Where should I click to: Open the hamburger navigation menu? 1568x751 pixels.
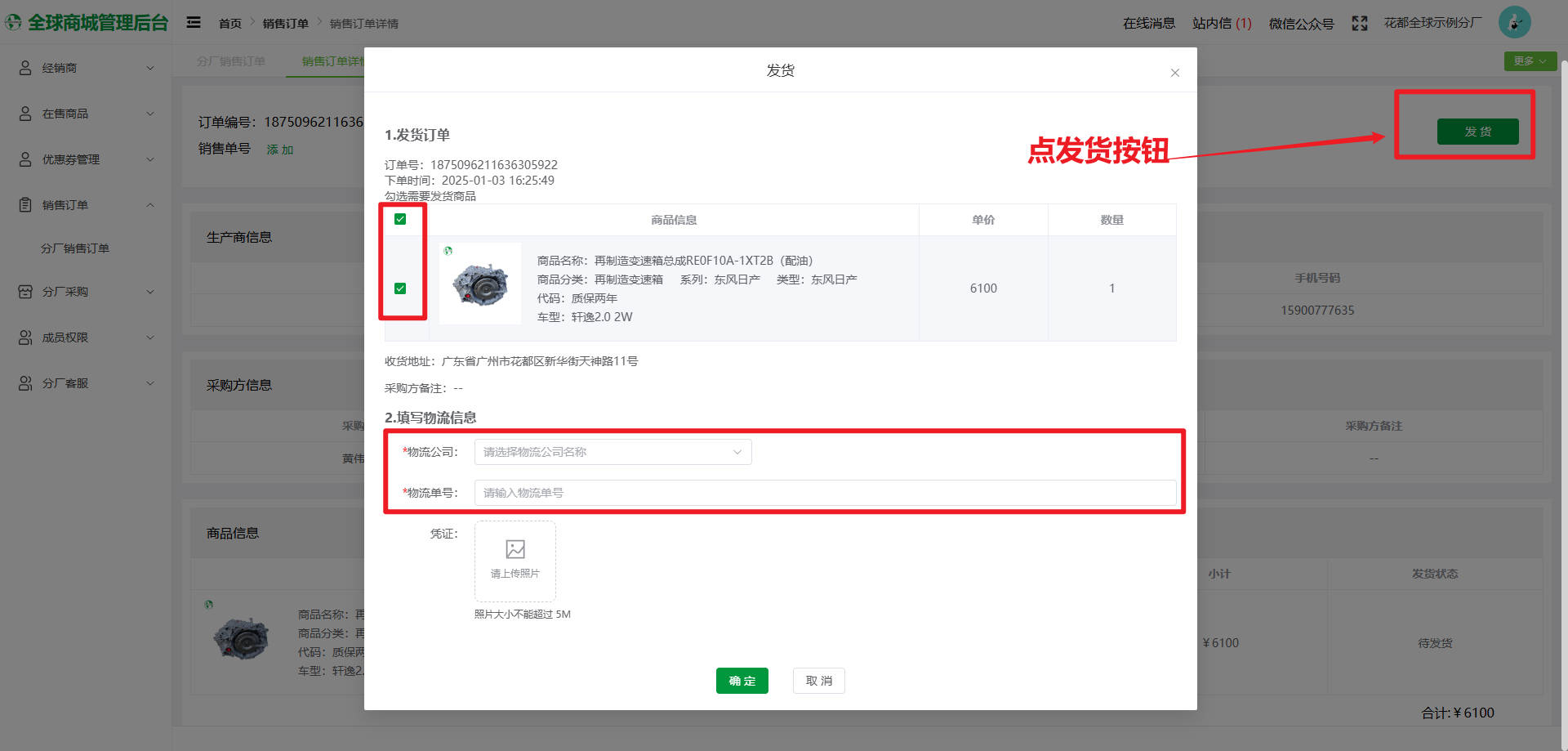(x=194, y=22)
